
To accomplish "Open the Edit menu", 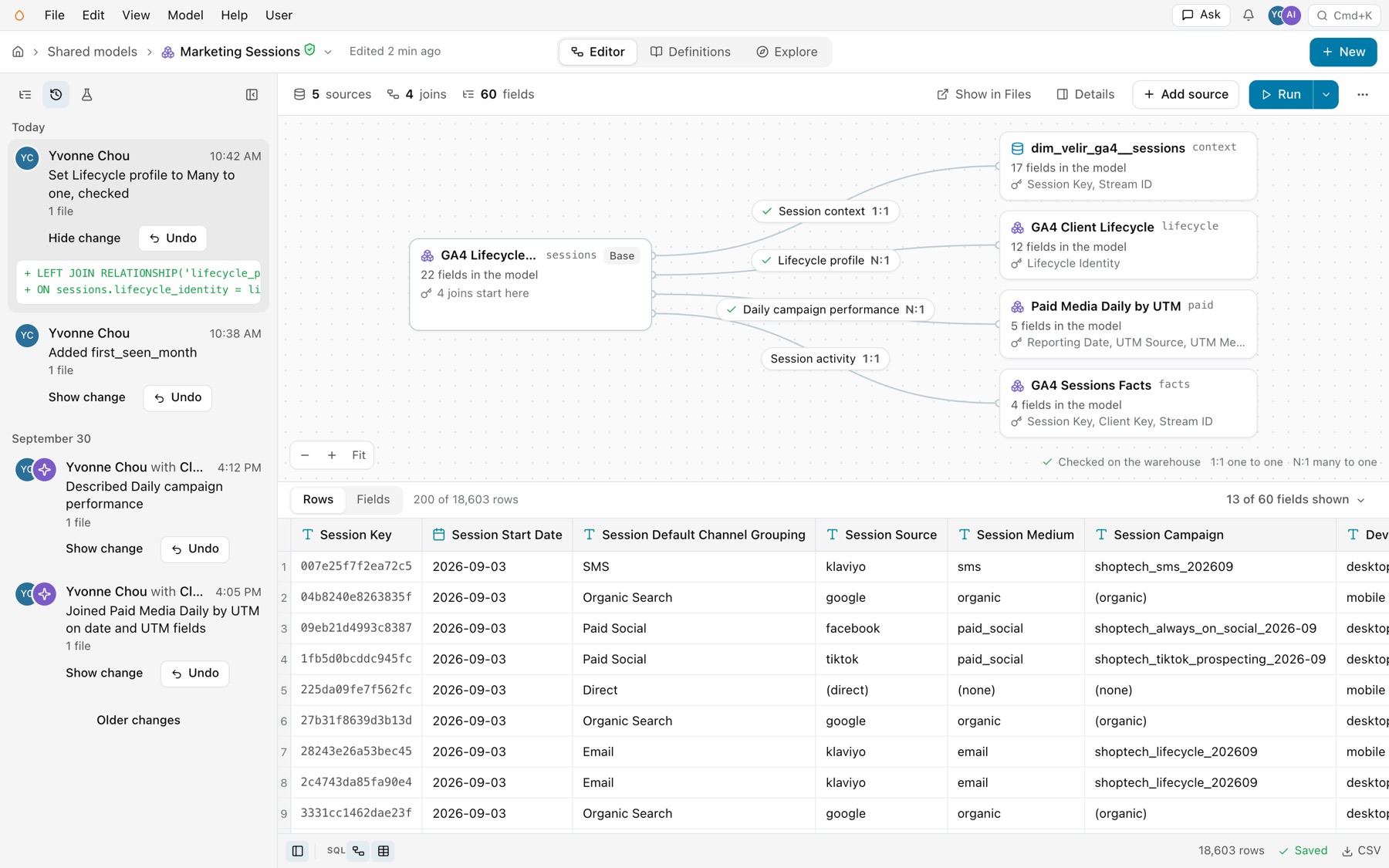I will [x=93, y=15].
